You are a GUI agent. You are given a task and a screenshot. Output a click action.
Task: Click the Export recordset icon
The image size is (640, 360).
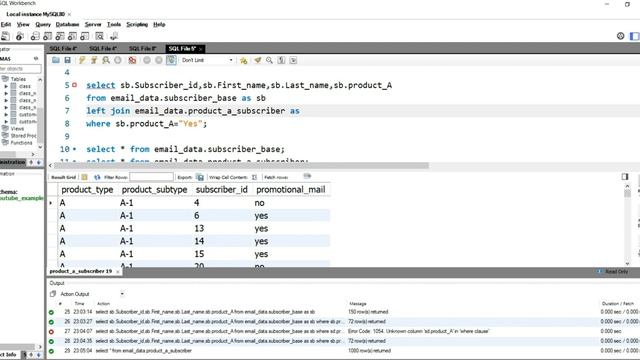click(200, 177)
